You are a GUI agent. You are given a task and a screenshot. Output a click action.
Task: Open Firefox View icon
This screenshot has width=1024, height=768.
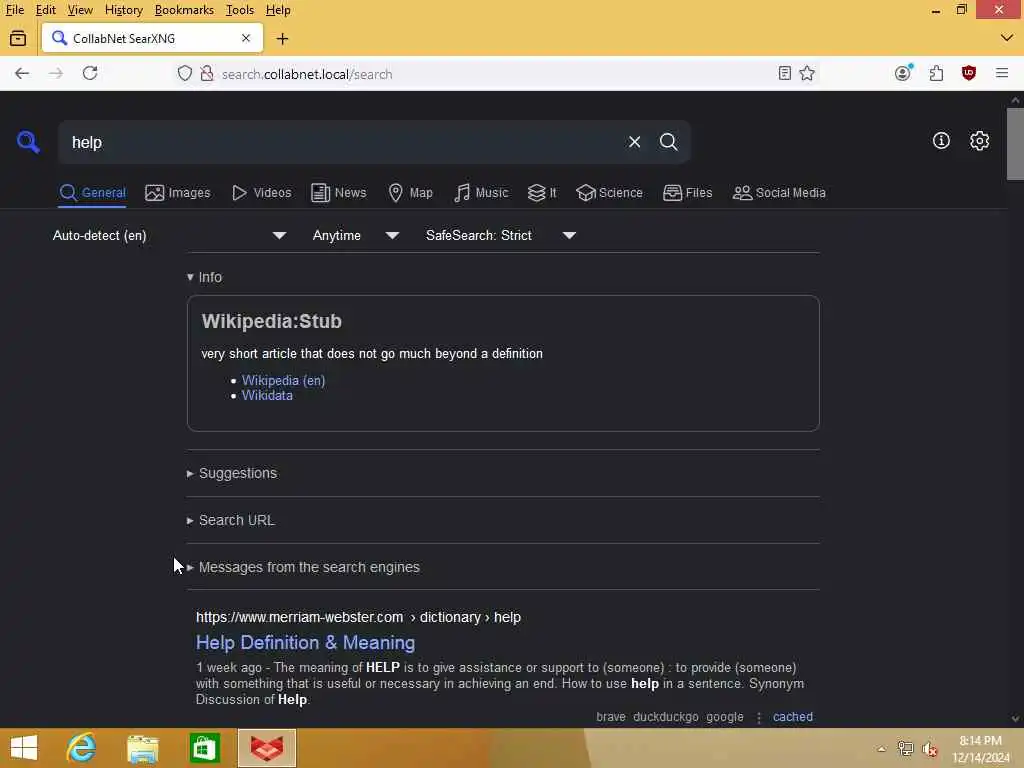(x=18, y=39)
